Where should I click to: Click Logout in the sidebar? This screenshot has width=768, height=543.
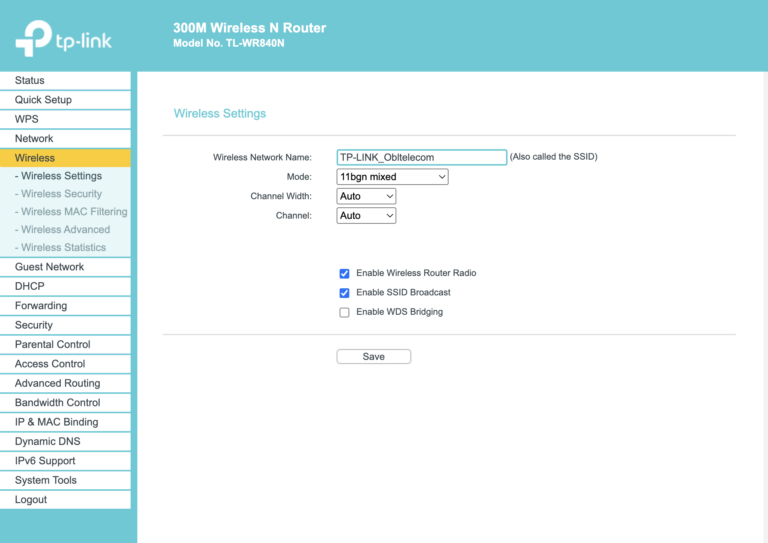coord(31,499)
